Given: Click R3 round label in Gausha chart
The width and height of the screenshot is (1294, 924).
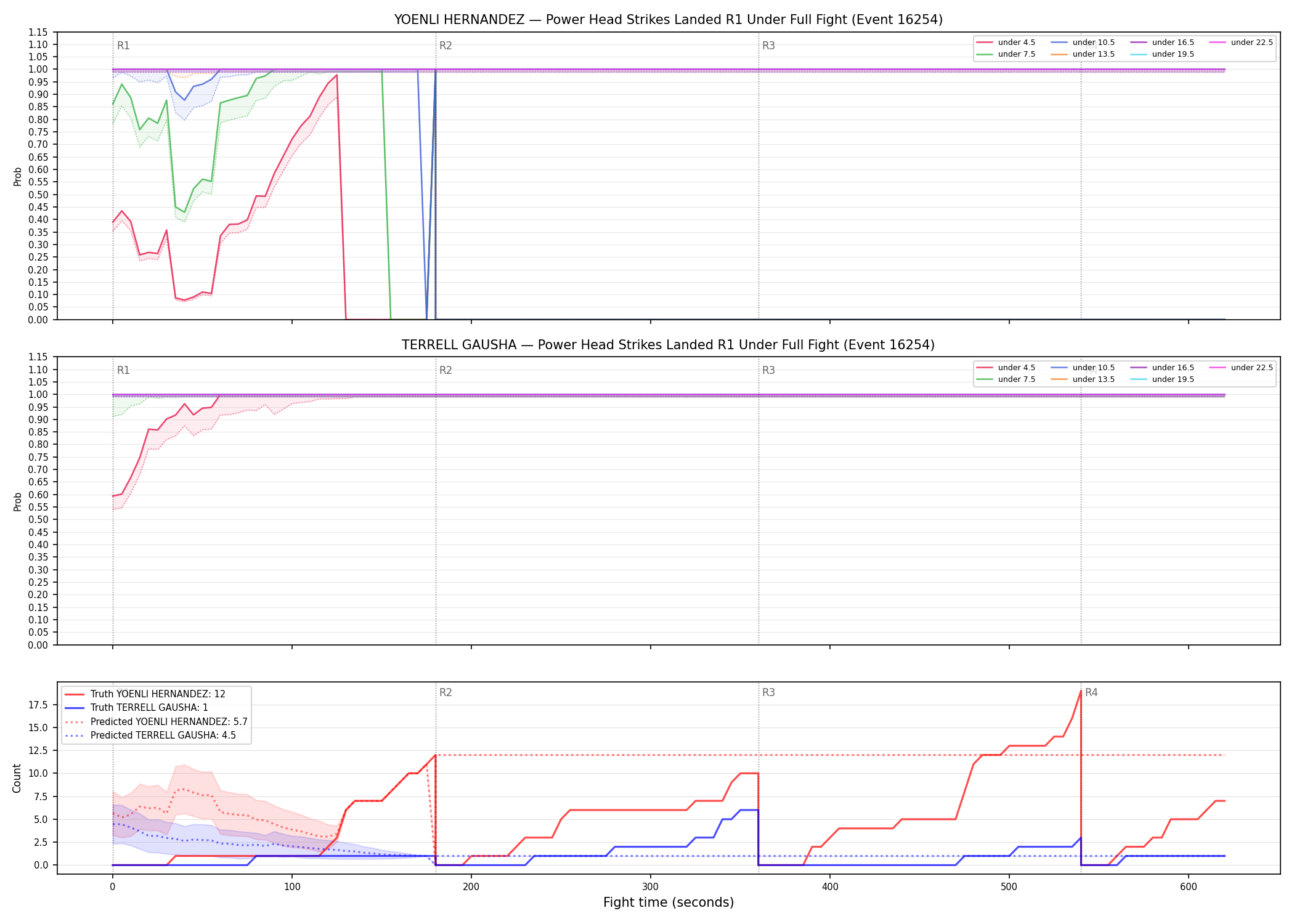Looking at the screenshot, I should click(x=768, y=370).
